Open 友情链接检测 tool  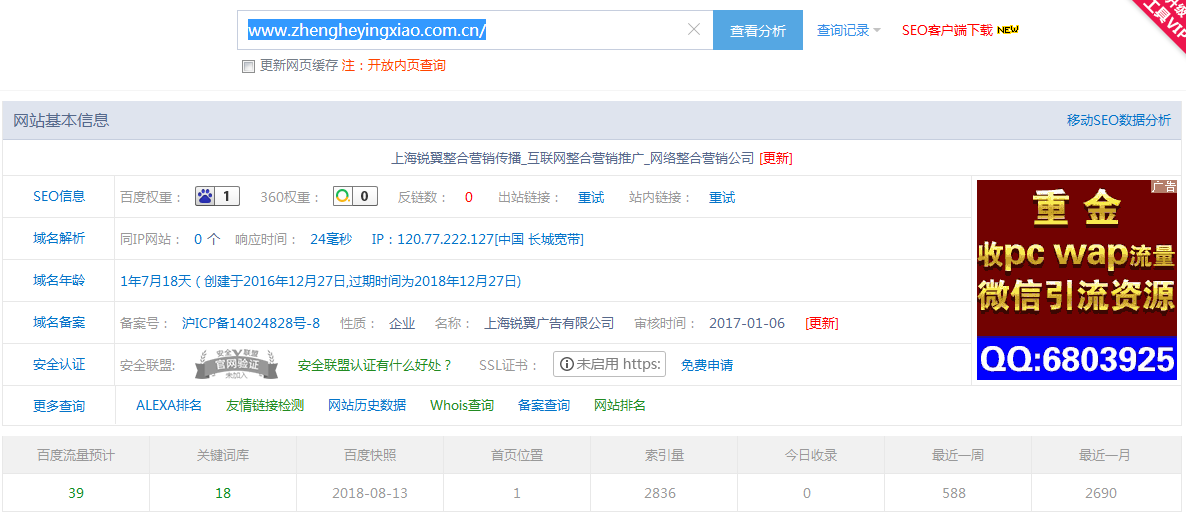(265, 405)
